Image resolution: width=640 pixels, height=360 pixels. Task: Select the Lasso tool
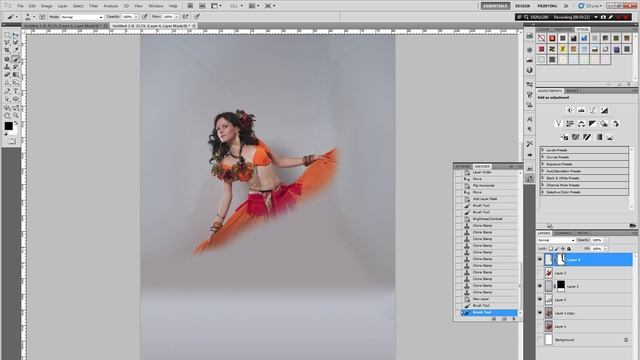point(7,42)
